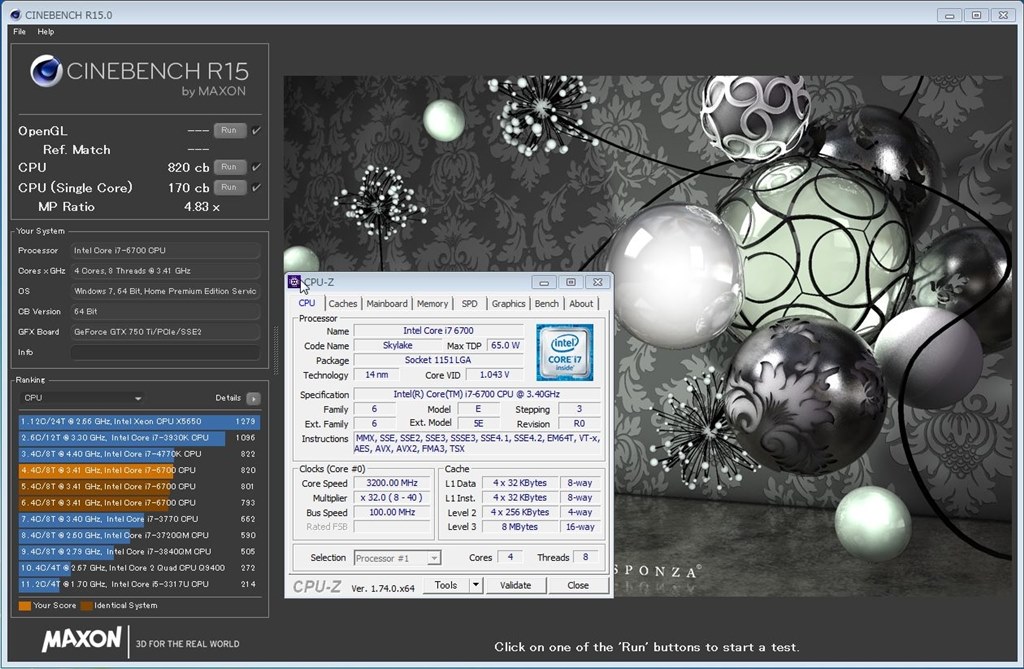Select the Core i7-4770K ranking row

[x=139, y=454]
